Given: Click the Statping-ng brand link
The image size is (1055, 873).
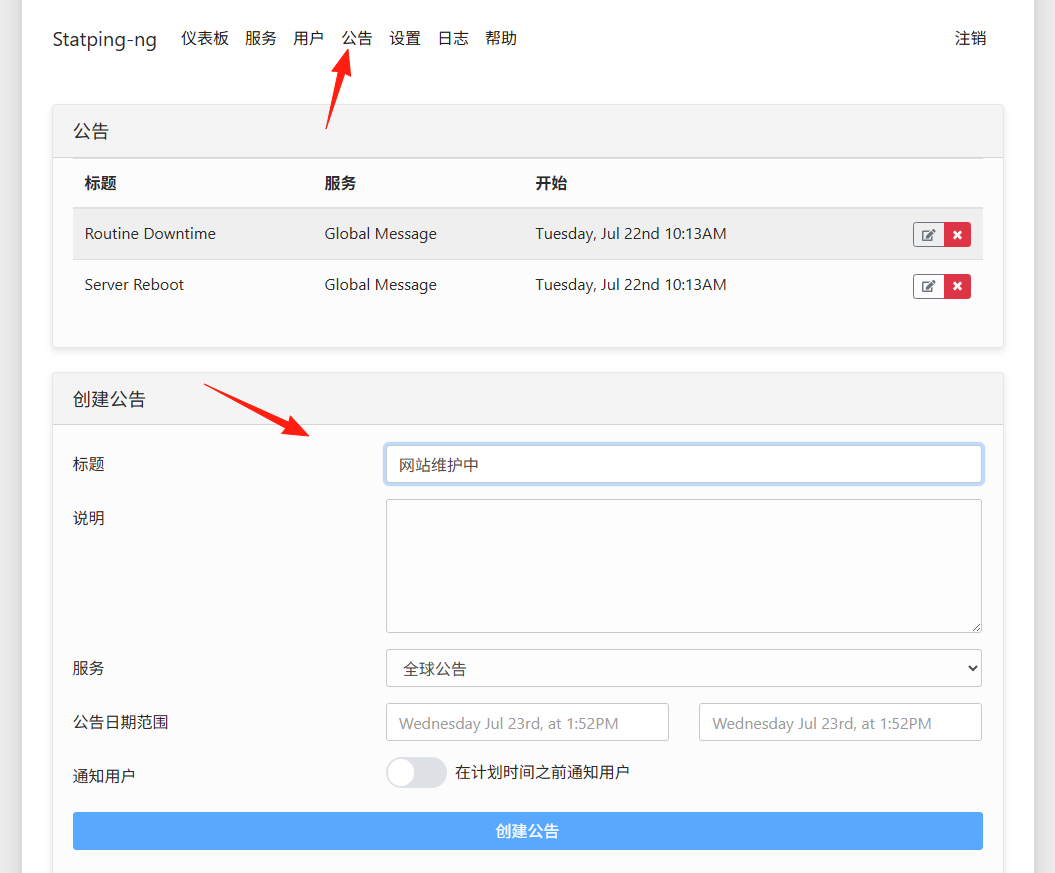Looking at the screenshot, I should click(x=104, y=40).
